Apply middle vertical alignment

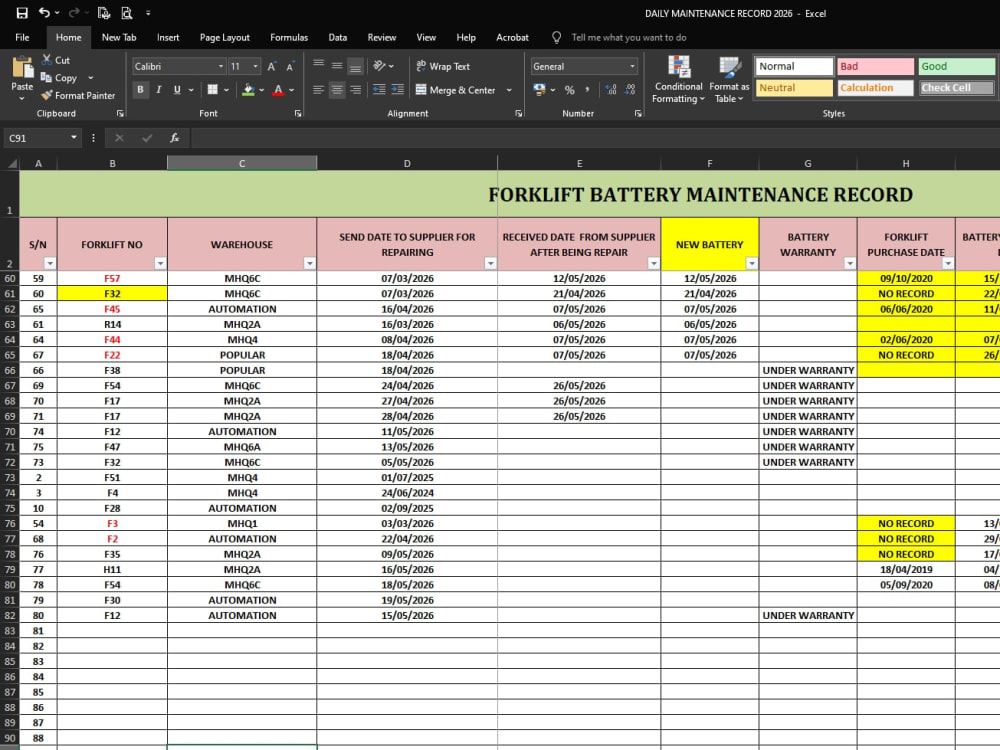point(337,66)
